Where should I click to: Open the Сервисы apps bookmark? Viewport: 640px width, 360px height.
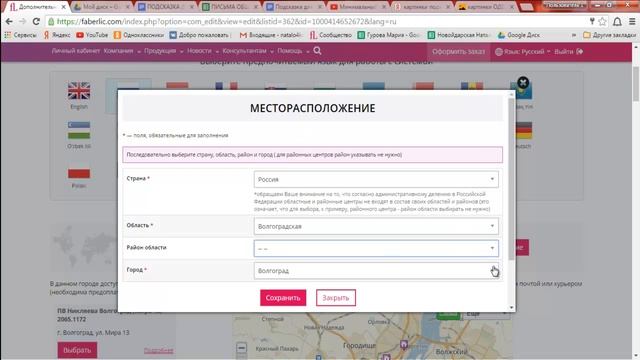pos(20,35)
